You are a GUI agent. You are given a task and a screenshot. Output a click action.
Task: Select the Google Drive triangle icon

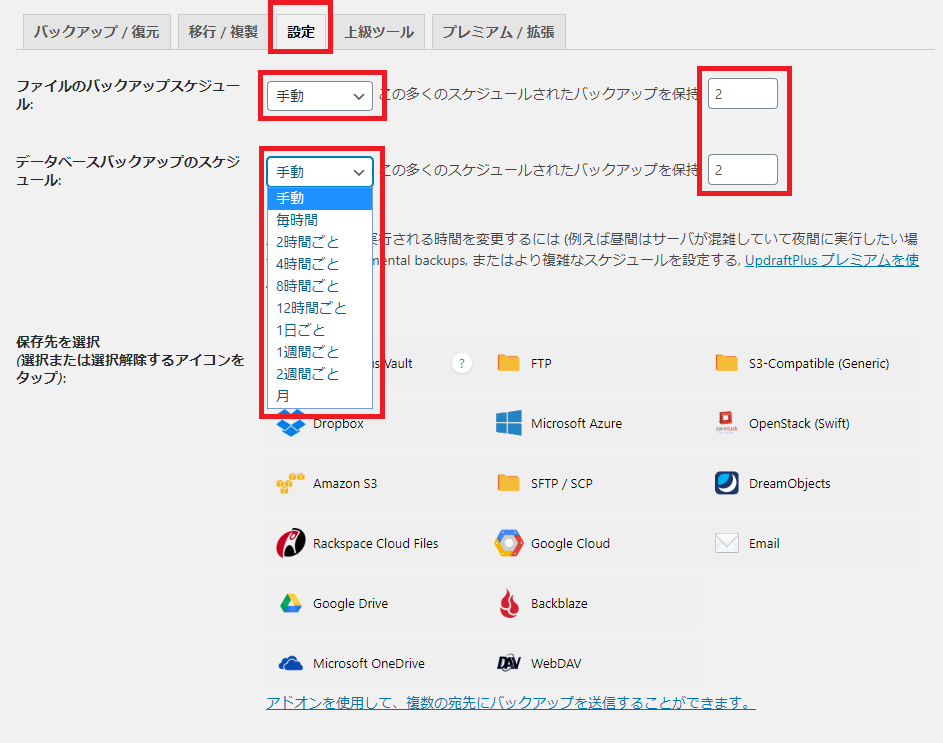tap(290, 603)
